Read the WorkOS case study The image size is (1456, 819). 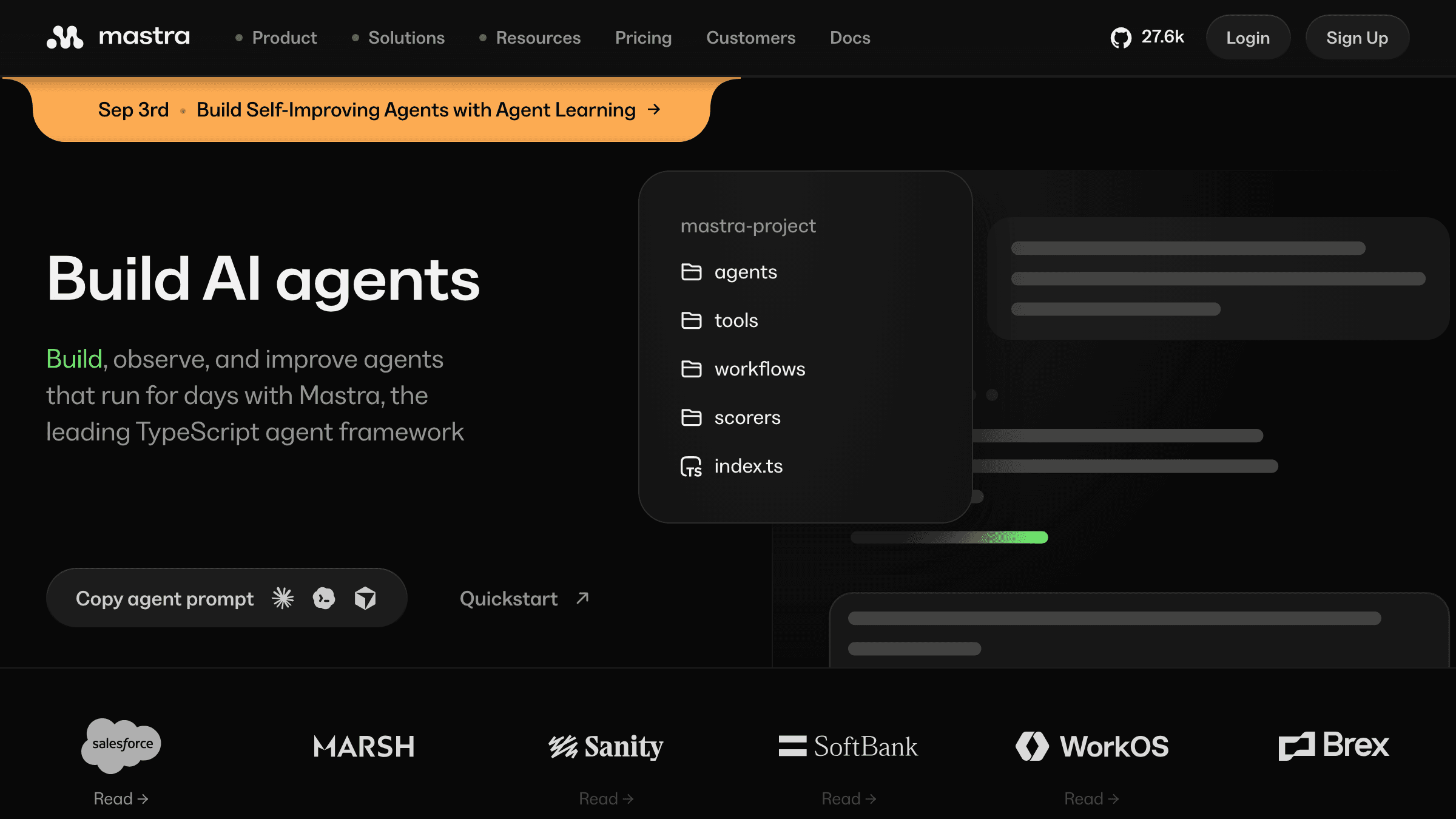coord(1091,798)
